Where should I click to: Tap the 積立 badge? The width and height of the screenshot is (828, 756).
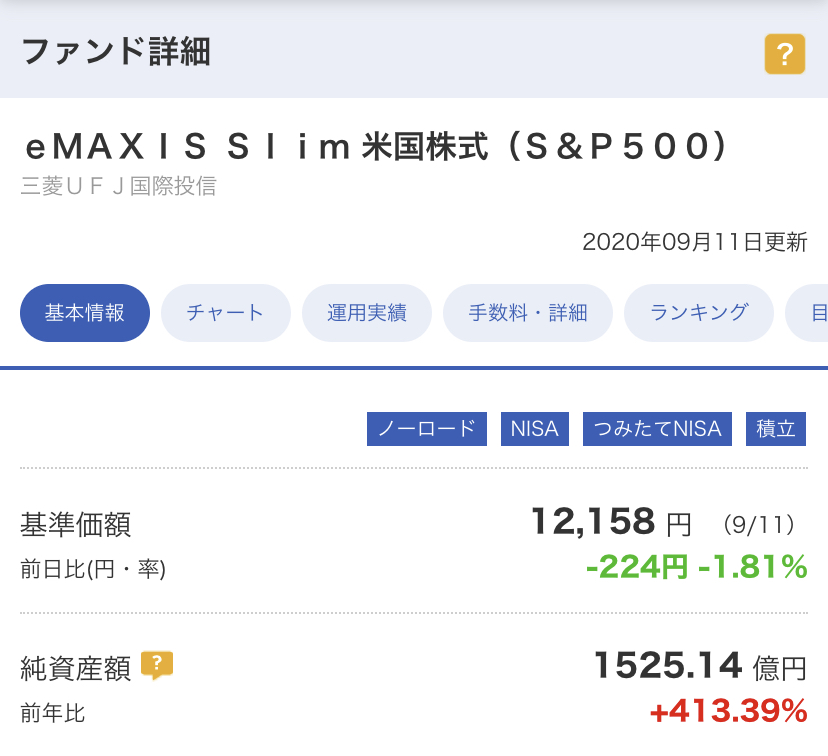[775, 429]
